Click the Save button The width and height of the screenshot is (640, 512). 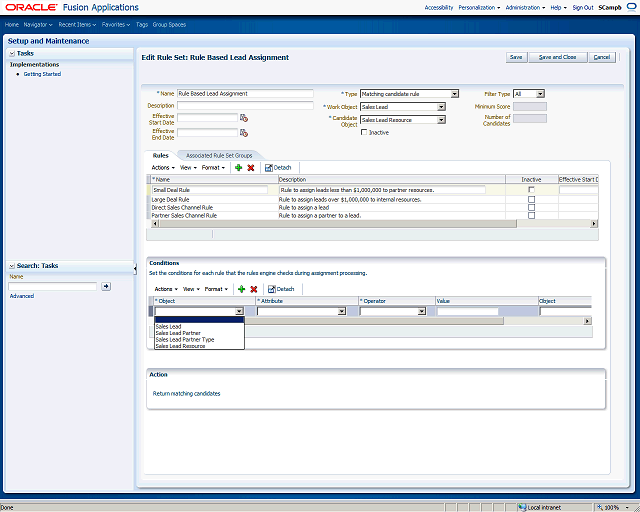pyautogui.click(x=516, y=57)
